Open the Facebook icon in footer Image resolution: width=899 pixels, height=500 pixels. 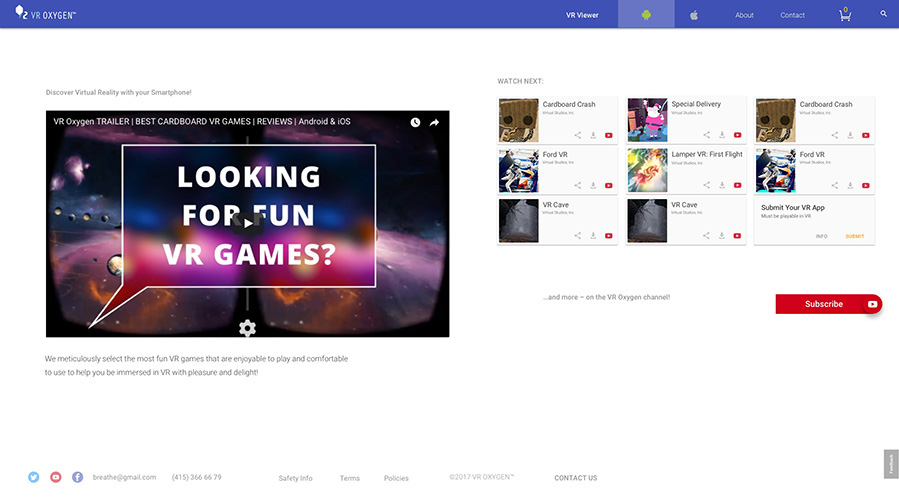(x=77, y=477)
